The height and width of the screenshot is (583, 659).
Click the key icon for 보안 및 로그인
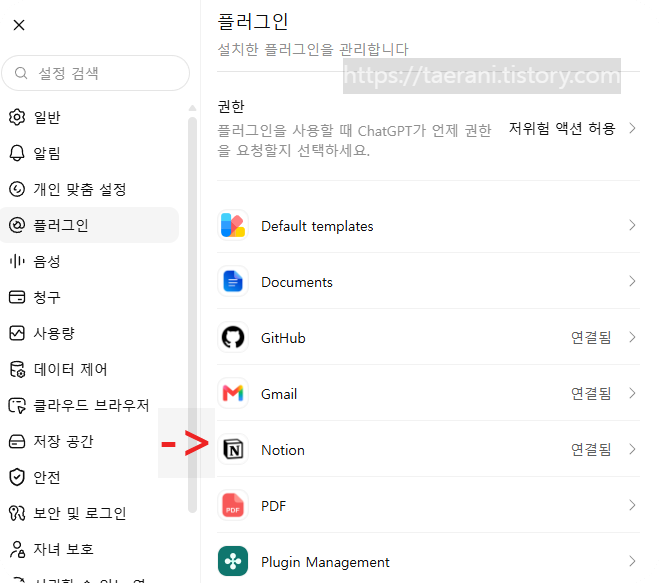pyautogui.click(x=17, y=513)
